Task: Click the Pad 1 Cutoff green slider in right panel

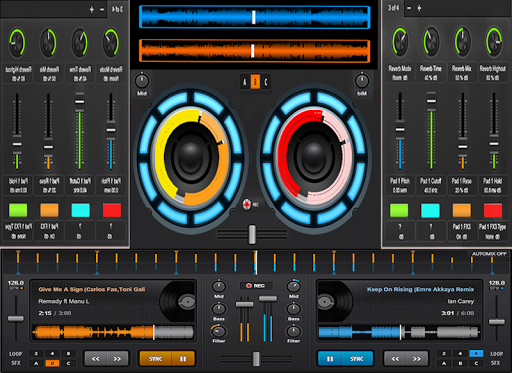Action: 431,131
